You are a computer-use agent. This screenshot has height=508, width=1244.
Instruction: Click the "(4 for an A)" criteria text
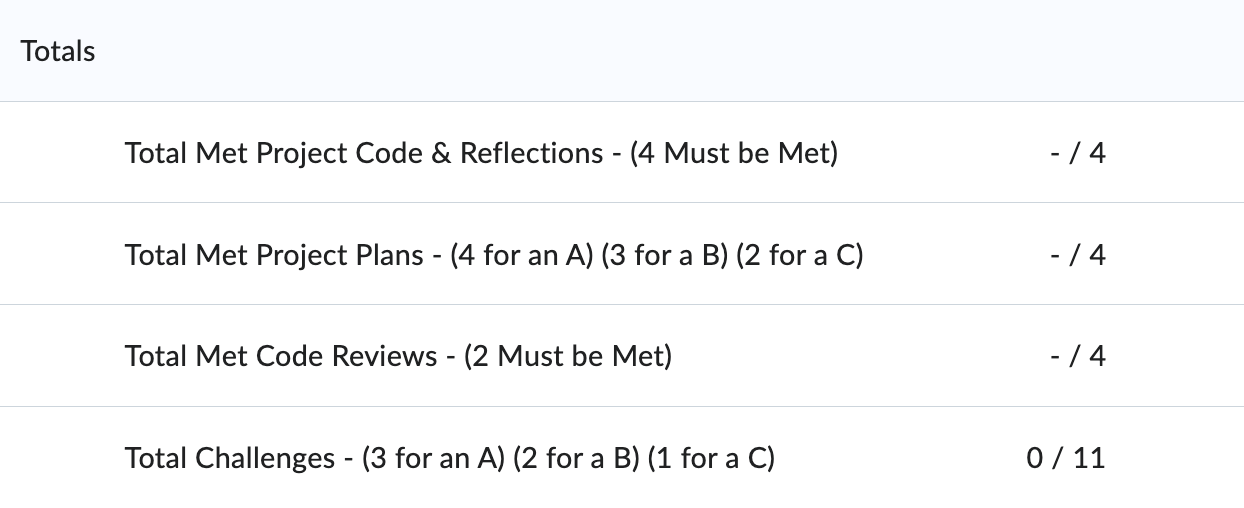(x=522, y=255)
